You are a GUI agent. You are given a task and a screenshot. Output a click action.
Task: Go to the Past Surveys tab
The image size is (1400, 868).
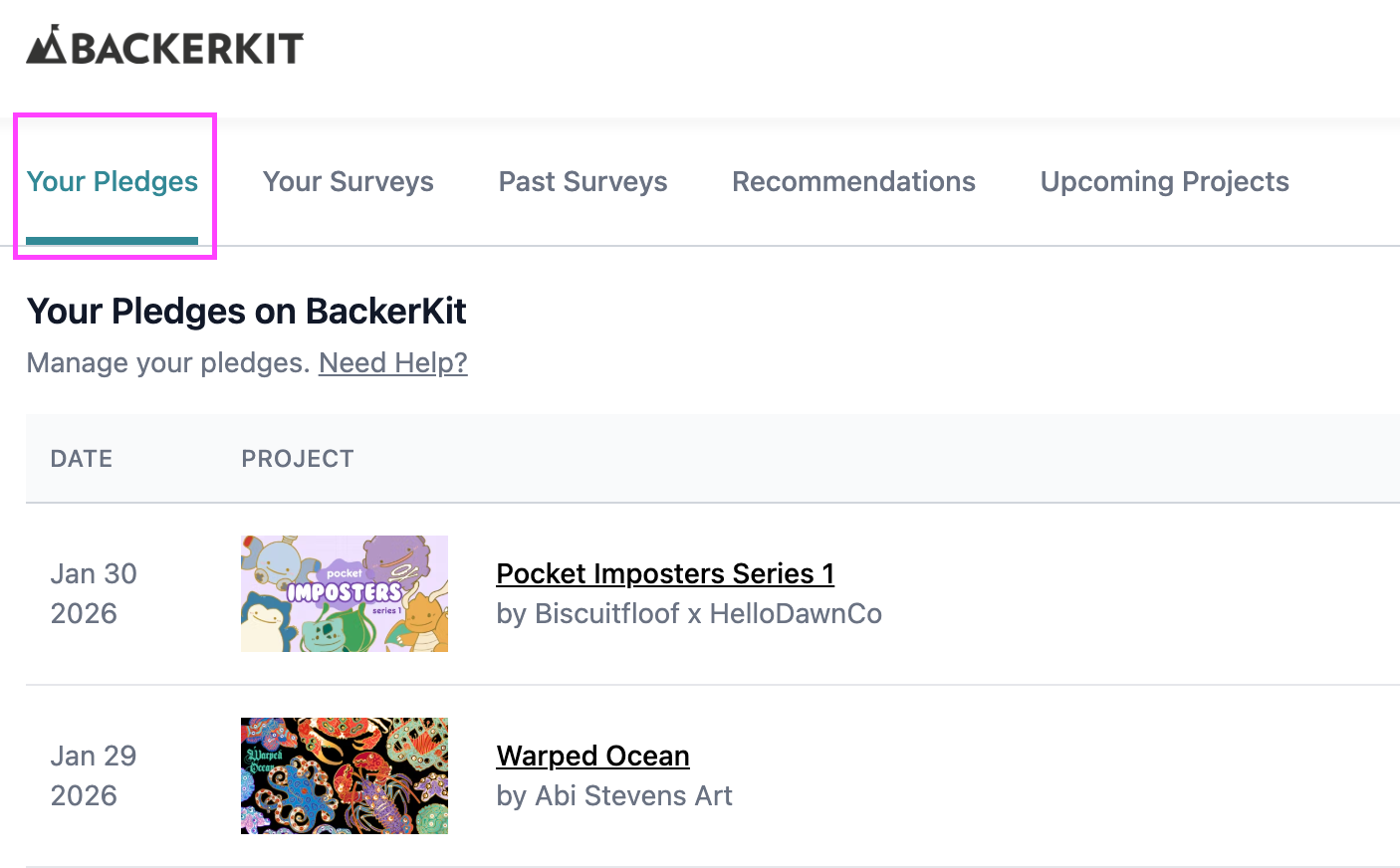[583, 182]
